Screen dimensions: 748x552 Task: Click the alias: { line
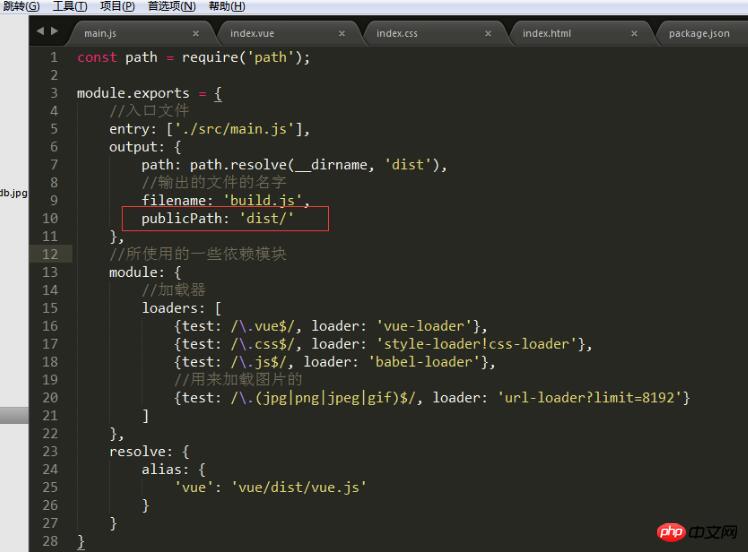click(x=173, y=469)
